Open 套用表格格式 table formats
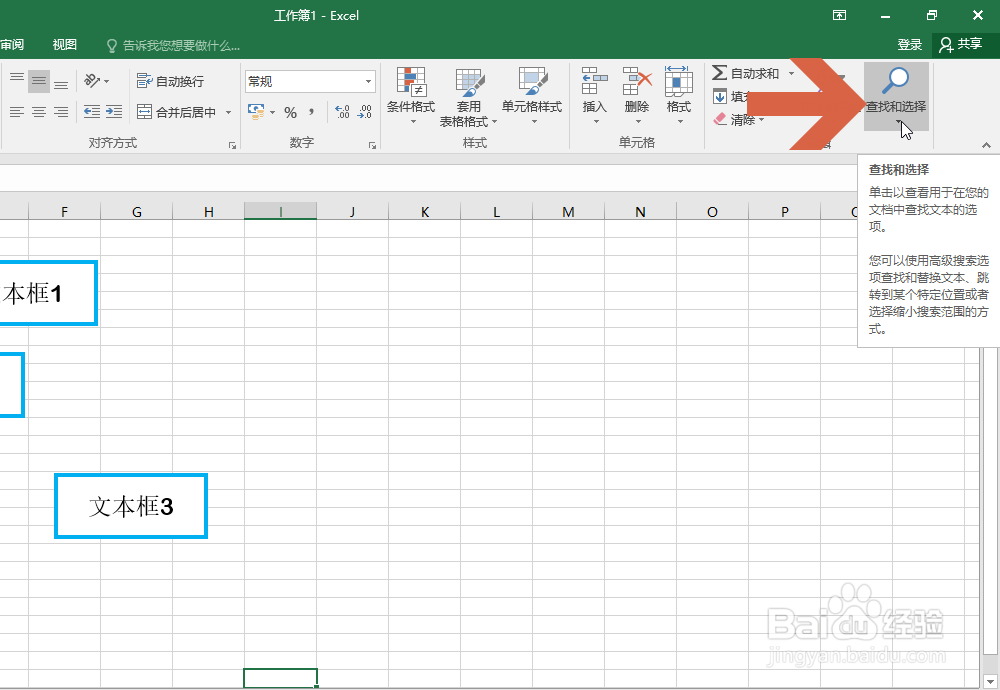Viewport: 1000px width, 690px height. coord(469,96)
